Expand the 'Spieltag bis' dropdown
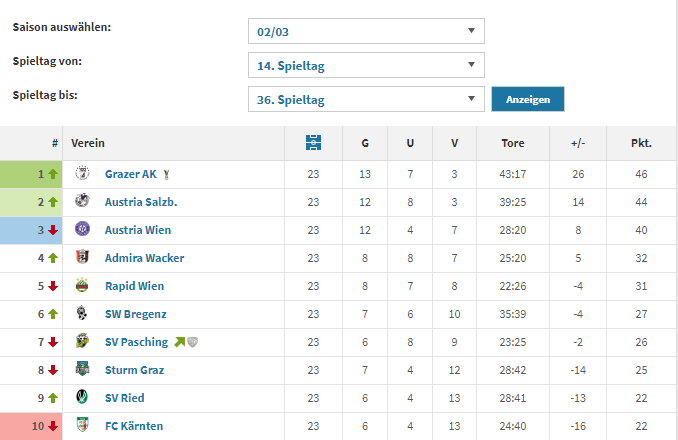 coord(366,99)
